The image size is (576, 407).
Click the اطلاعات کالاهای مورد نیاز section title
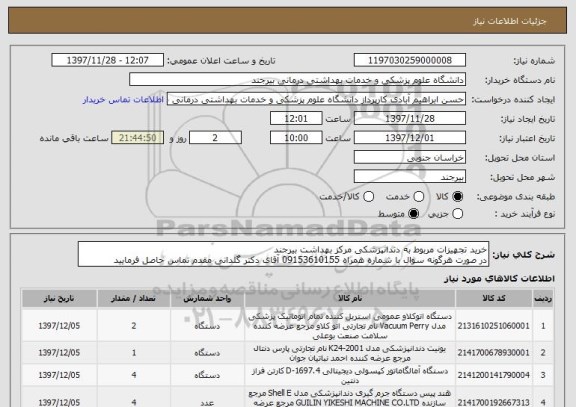click(x=499, y=278)
